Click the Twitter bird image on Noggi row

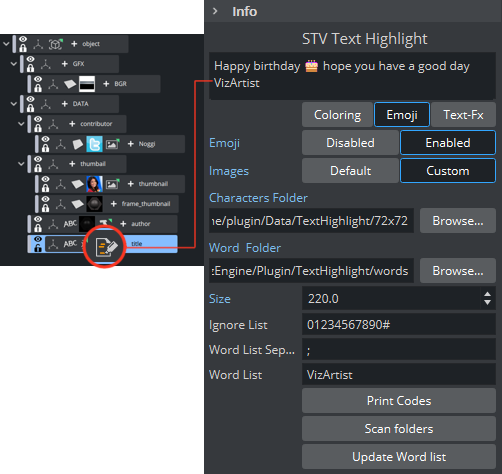[94, 144]
